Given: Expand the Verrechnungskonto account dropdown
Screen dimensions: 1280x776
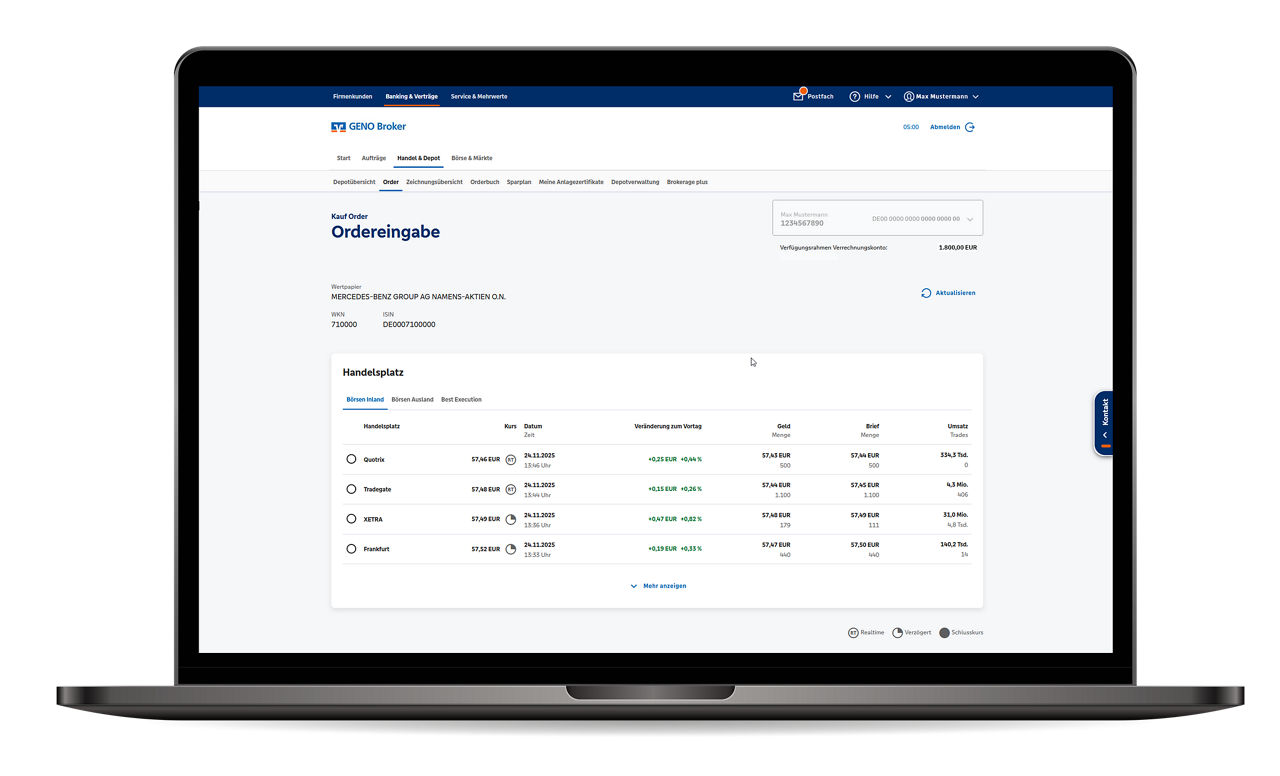Looking at the screenshot, I should pos(968,217).
